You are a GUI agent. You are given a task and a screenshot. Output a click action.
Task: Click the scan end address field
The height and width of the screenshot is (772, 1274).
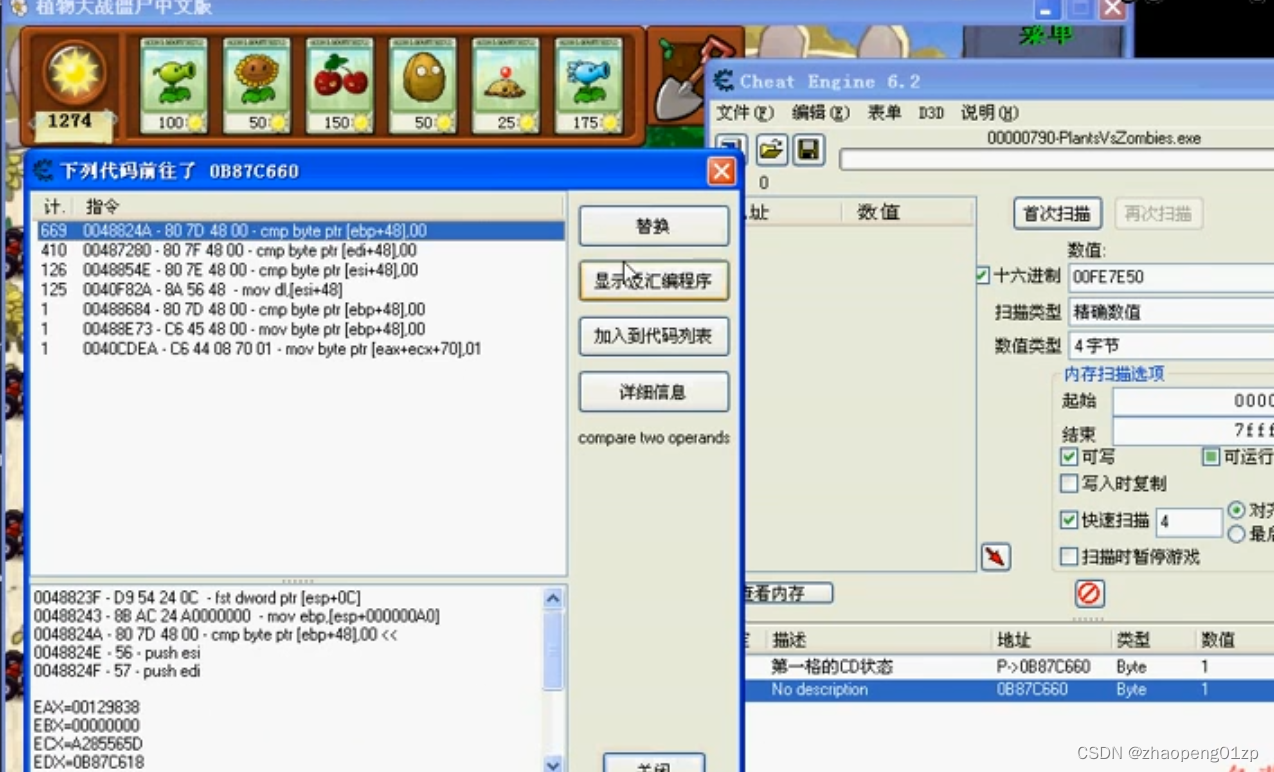pyautogui.click(x=1193, y=431)
